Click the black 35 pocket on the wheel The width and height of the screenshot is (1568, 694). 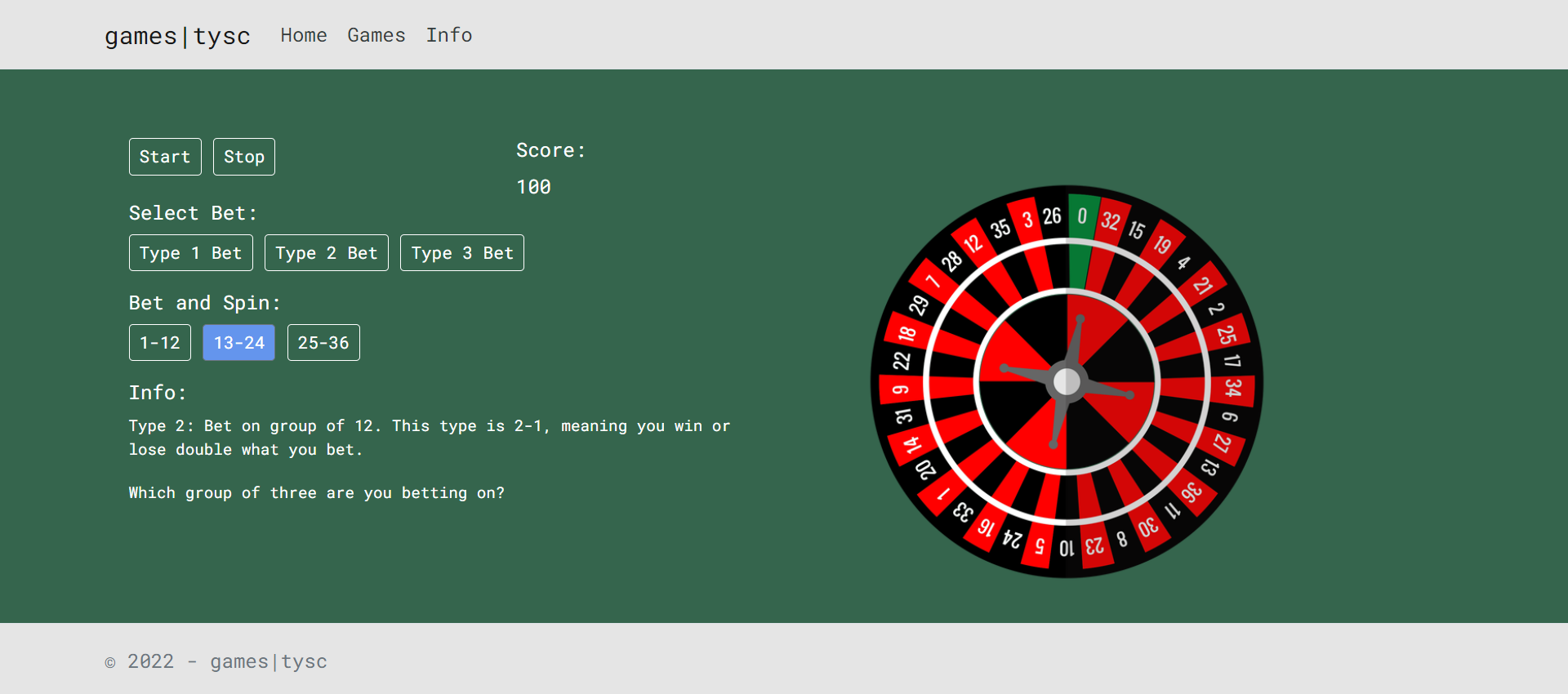pyautogui.click(x=1000, y=229)
